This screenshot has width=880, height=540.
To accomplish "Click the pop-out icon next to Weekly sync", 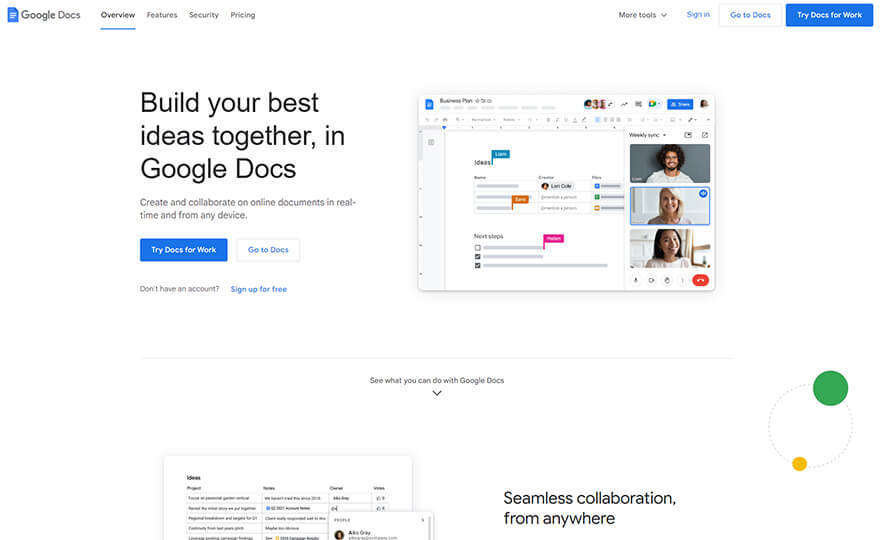I will (704, 135).
